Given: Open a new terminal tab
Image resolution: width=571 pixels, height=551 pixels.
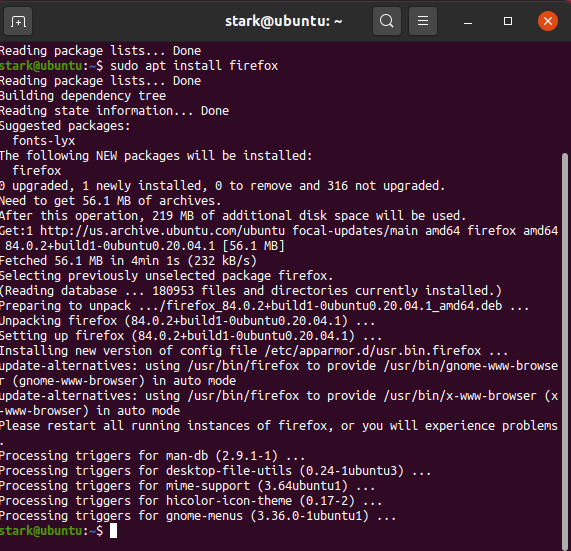Looking at the screenshot, I should pyautogui.click(x=18, y=21).
